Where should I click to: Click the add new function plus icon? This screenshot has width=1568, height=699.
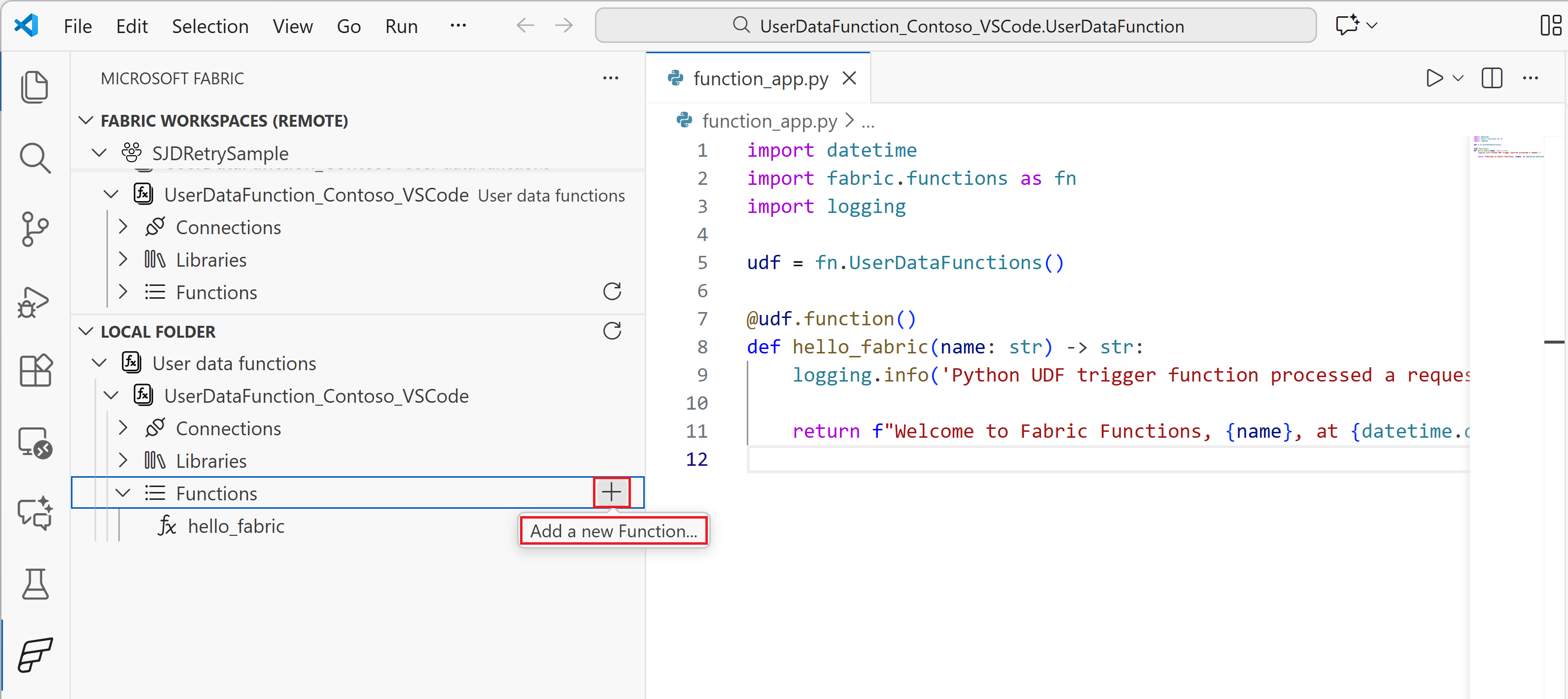[611, 492]
